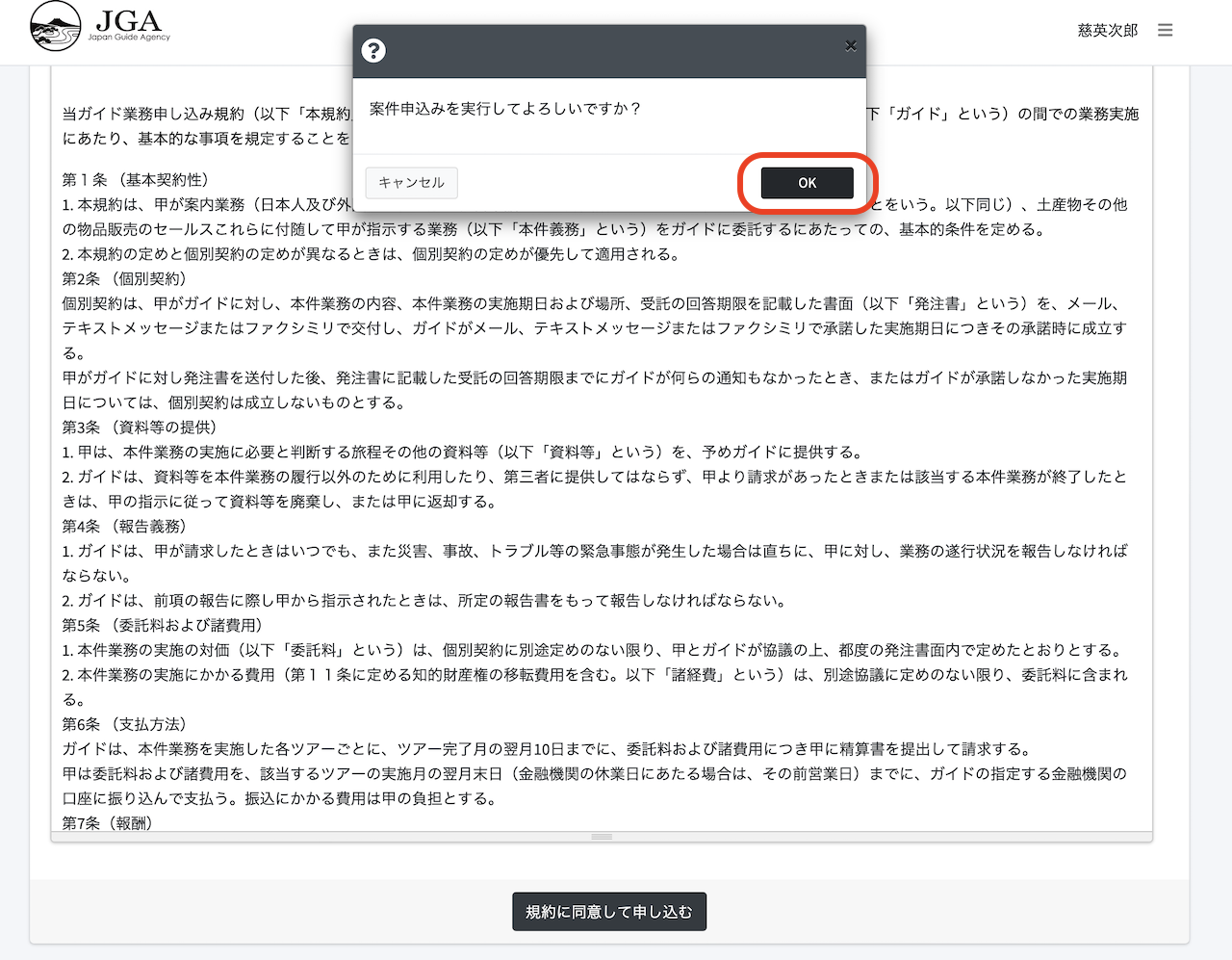The height and width of the screenshot is (960, 1232).
Task: Click the heading 第3条 （資料等の提供）
Action: pyautogui.click(x=140, y=428)
